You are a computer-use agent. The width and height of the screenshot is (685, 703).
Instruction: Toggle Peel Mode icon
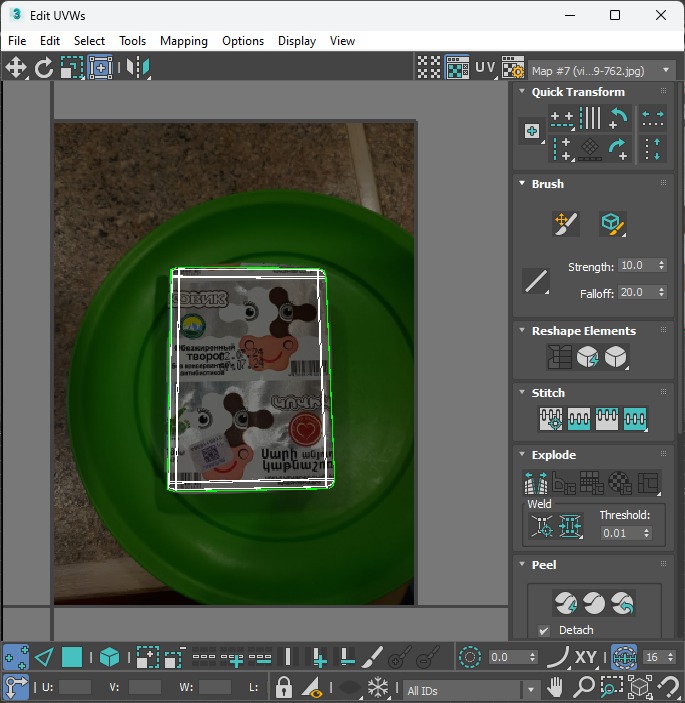coord(594,603)
